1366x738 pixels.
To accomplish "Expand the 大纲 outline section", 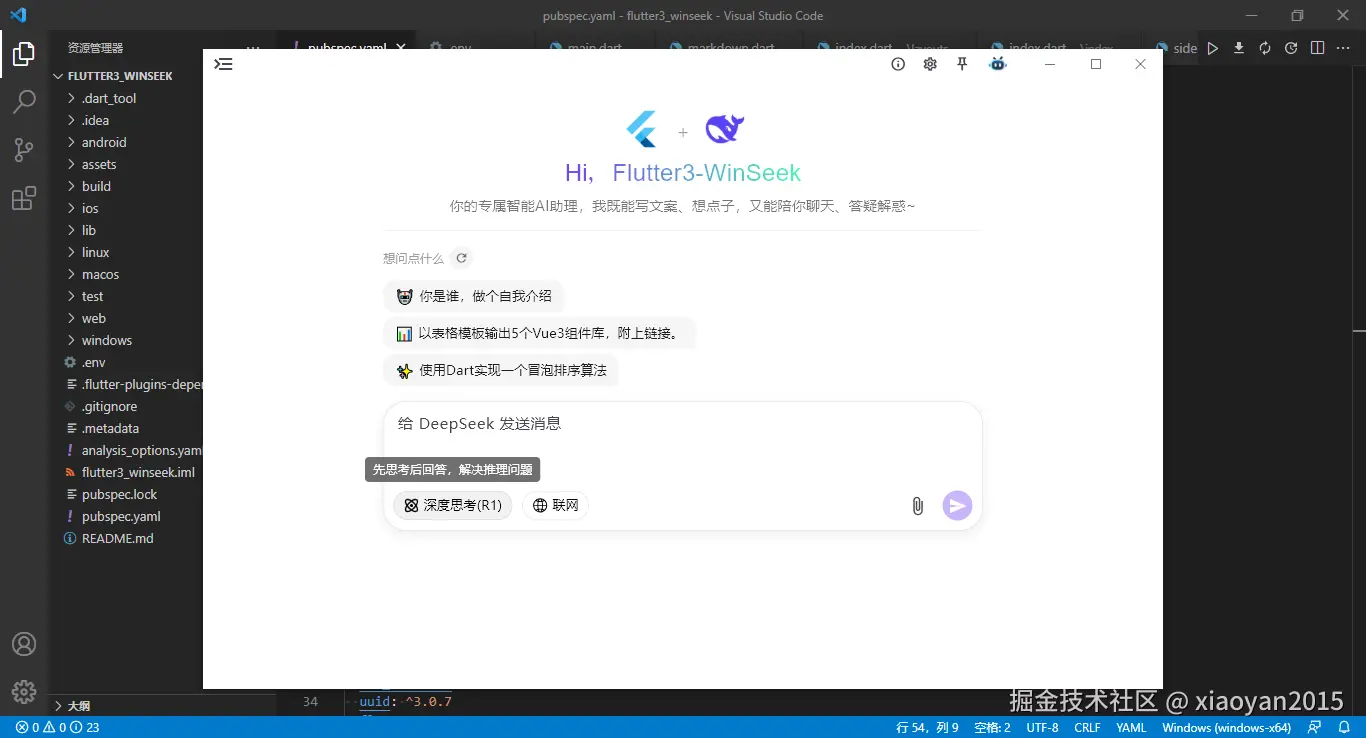I will pyautogui.click(x=78, y=705).
